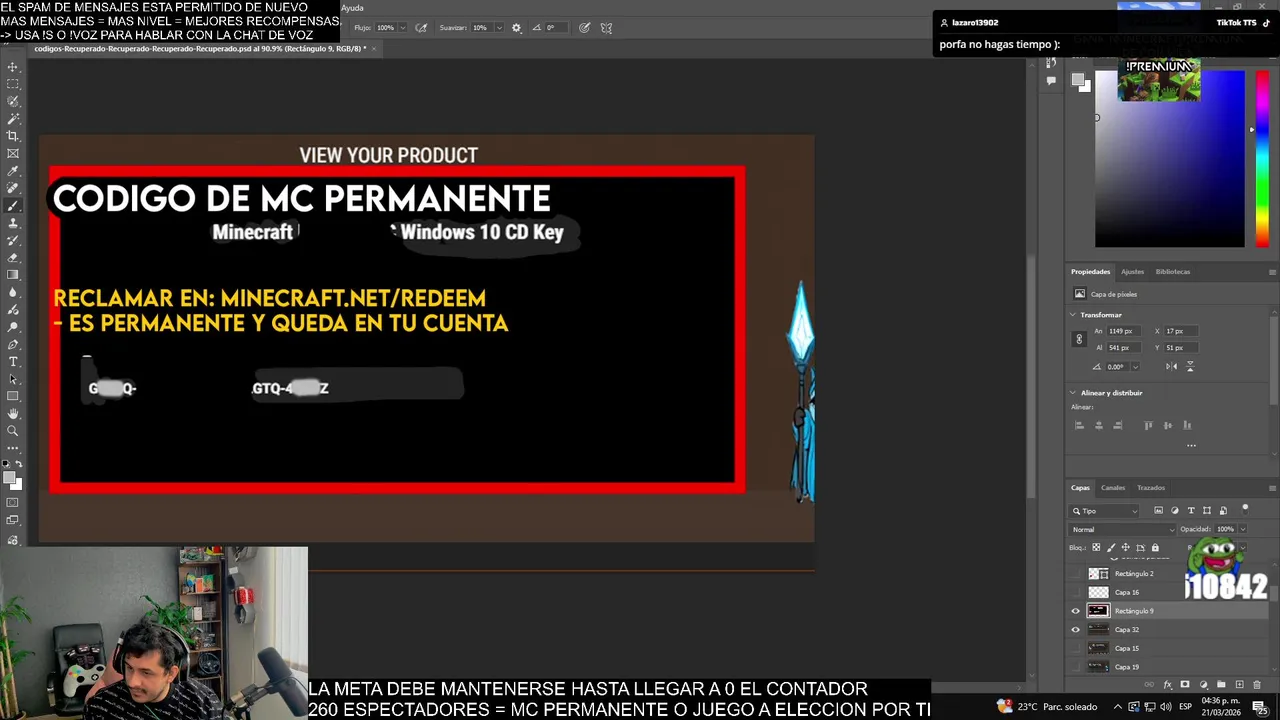Viewport: 1280px width, 720px height.
Task: Switch to the Trazados tab
Action: click(x=1151, y=488)
